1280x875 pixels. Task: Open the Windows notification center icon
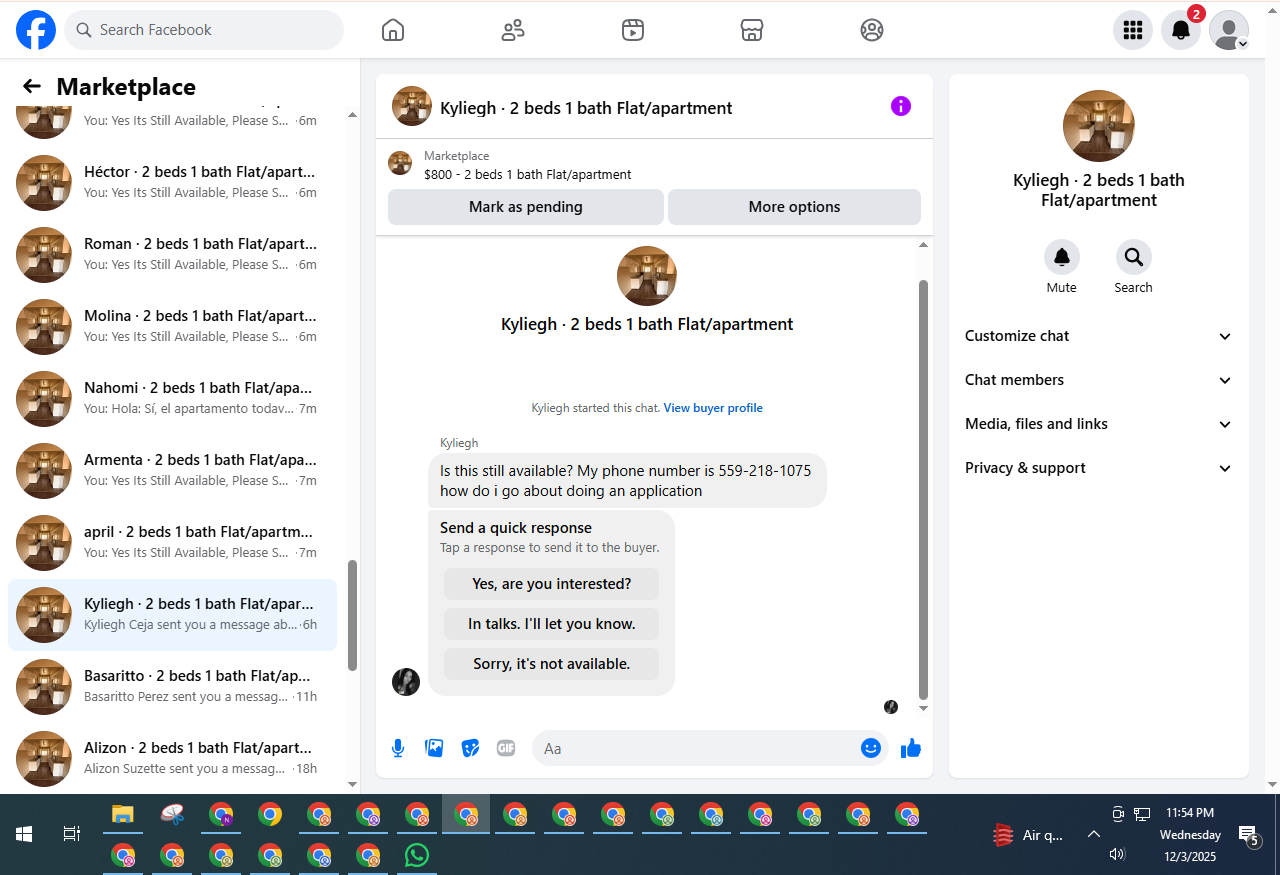click(1248, 835)
